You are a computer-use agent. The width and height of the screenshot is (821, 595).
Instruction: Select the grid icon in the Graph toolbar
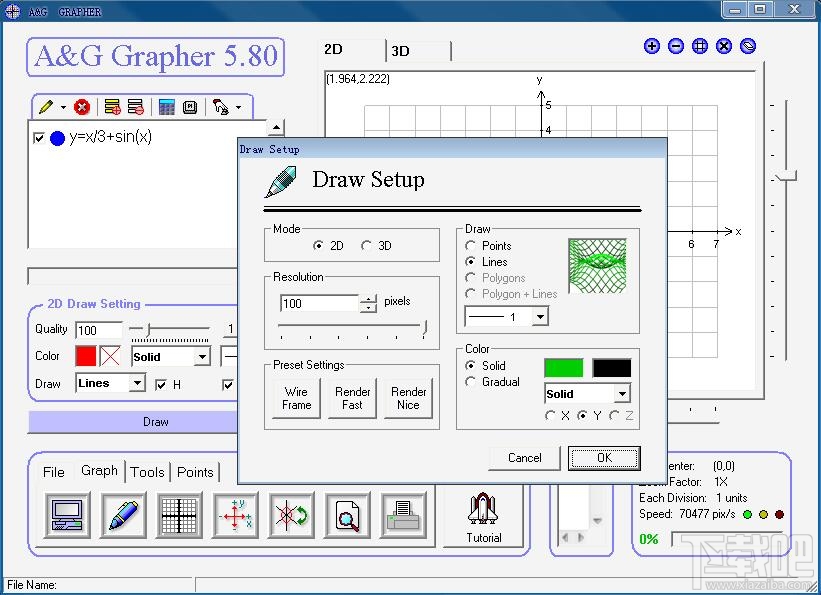tap(179, 515)
